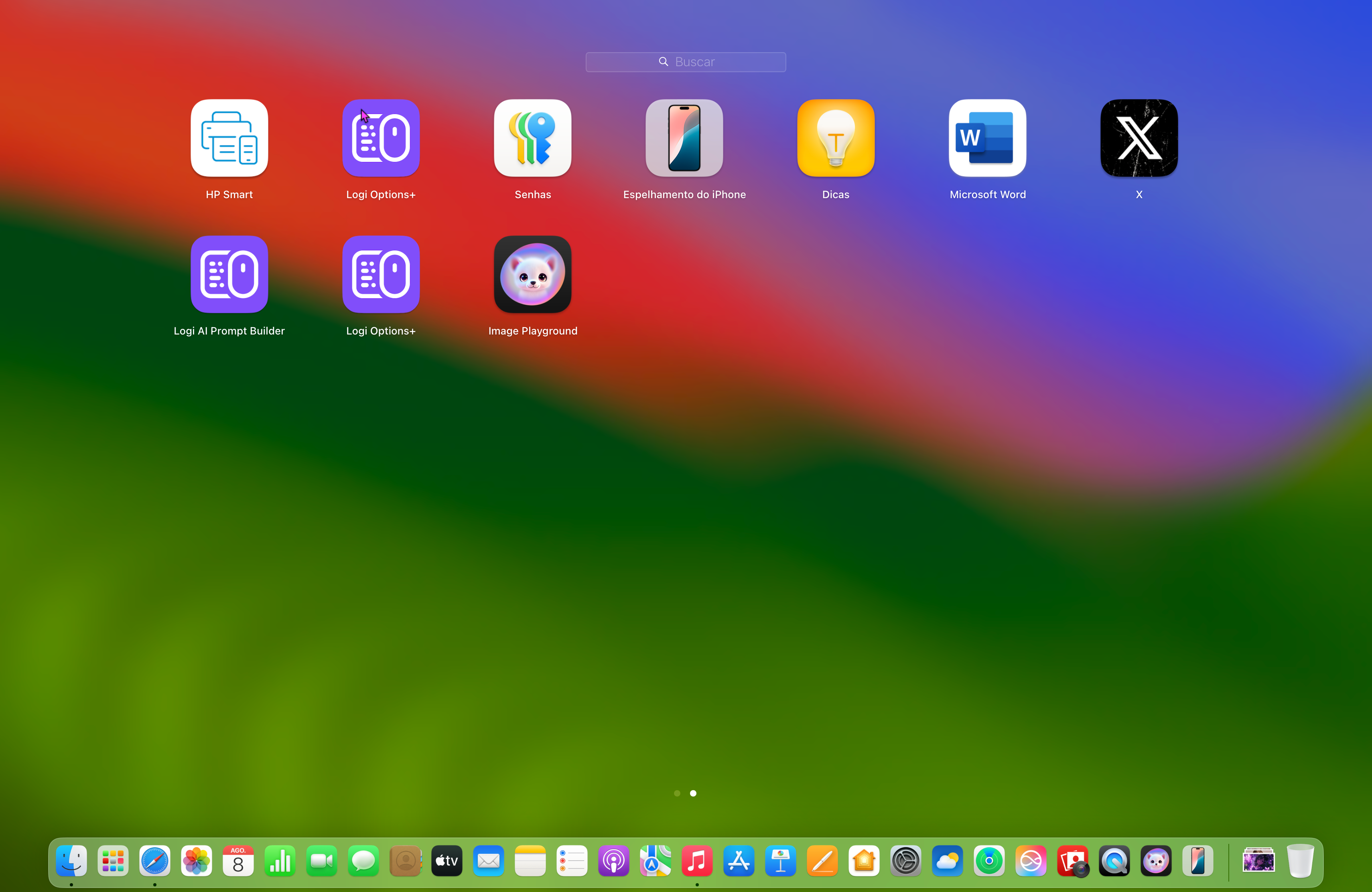The height and width of the screenshot is (892, 1372).
Task: Open Safari from the Dock
Action: 154,861
